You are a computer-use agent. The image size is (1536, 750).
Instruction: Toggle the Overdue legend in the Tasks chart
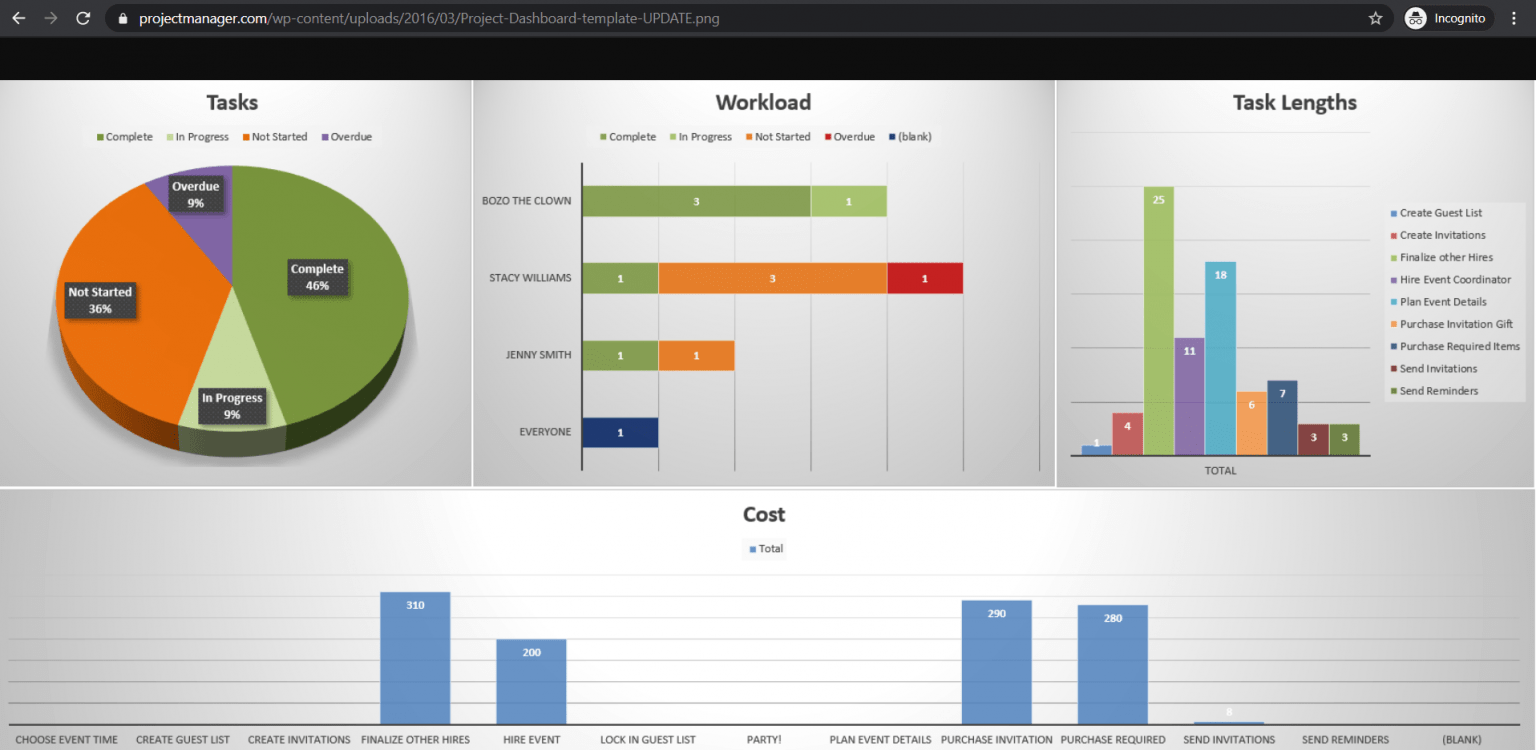point(346,136)
